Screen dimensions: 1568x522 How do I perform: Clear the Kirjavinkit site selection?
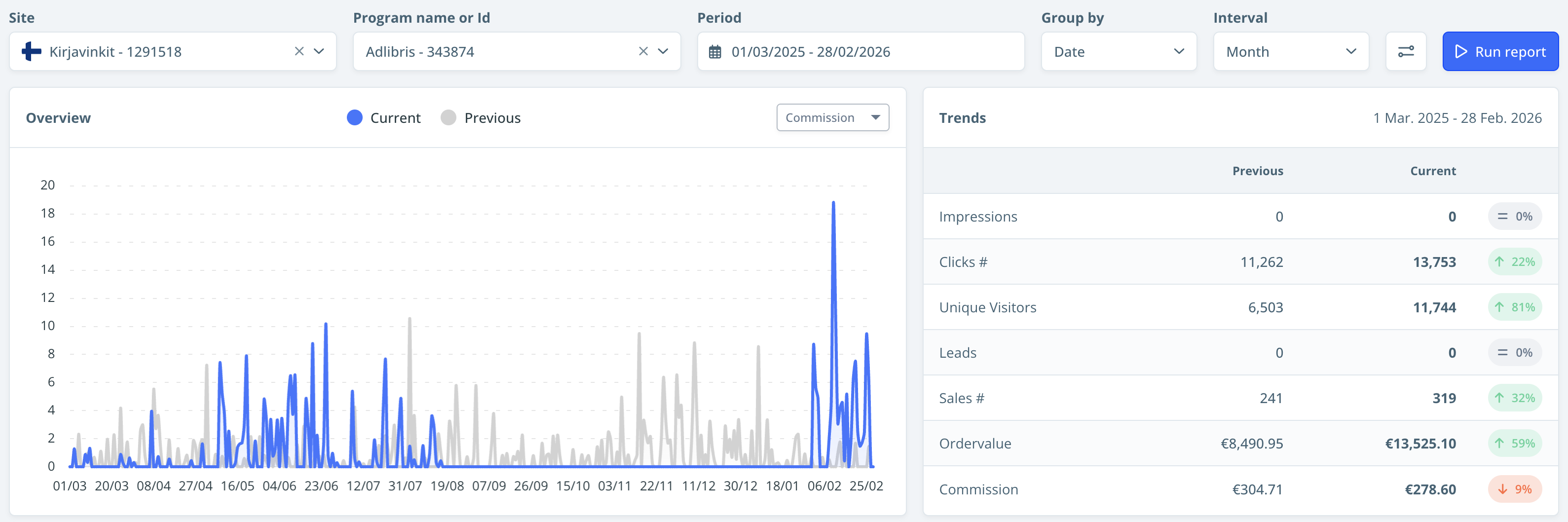[x=299, y=52]
